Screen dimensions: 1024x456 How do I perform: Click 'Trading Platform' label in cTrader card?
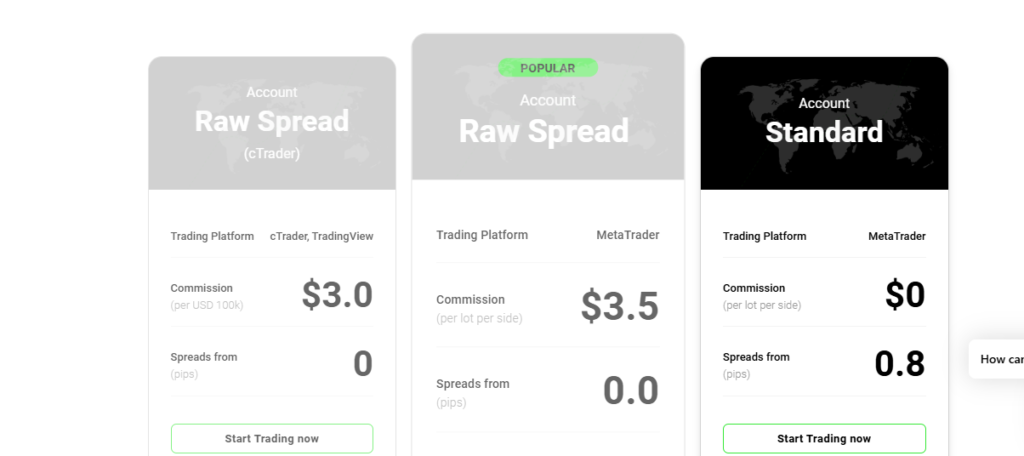212,236
